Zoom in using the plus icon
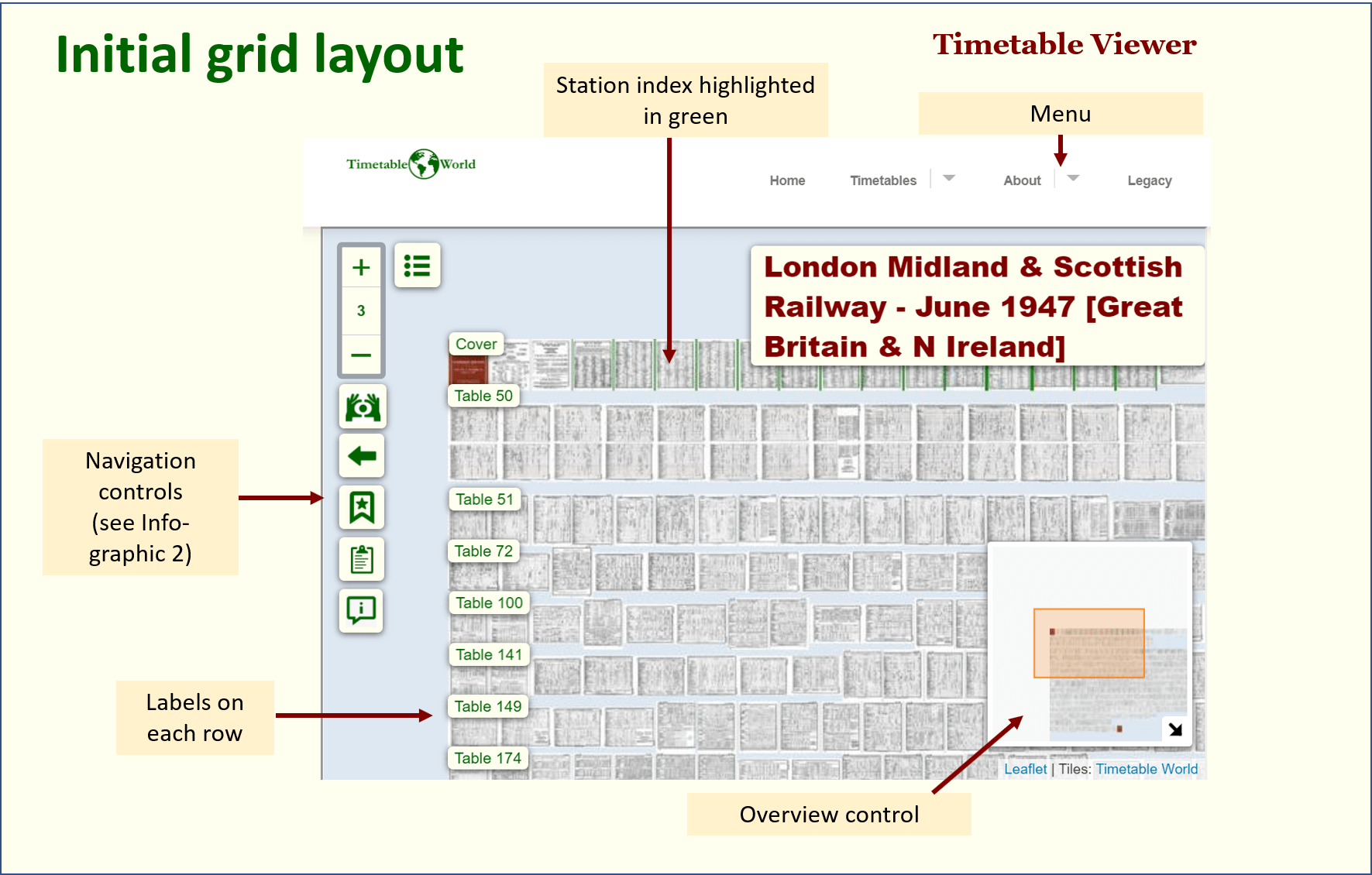 pos(361,266)
